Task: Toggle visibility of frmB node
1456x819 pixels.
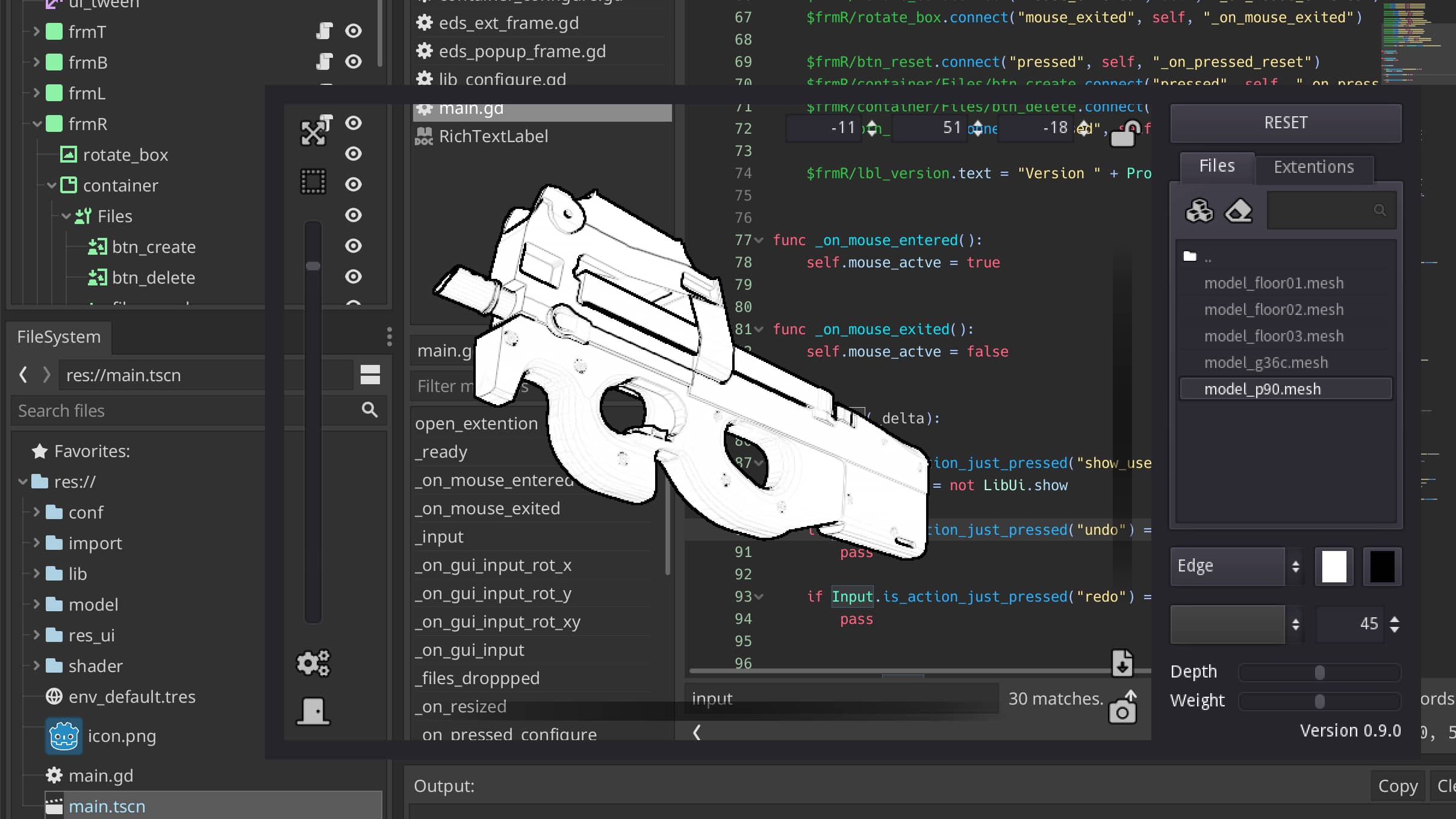Action: 353,61
